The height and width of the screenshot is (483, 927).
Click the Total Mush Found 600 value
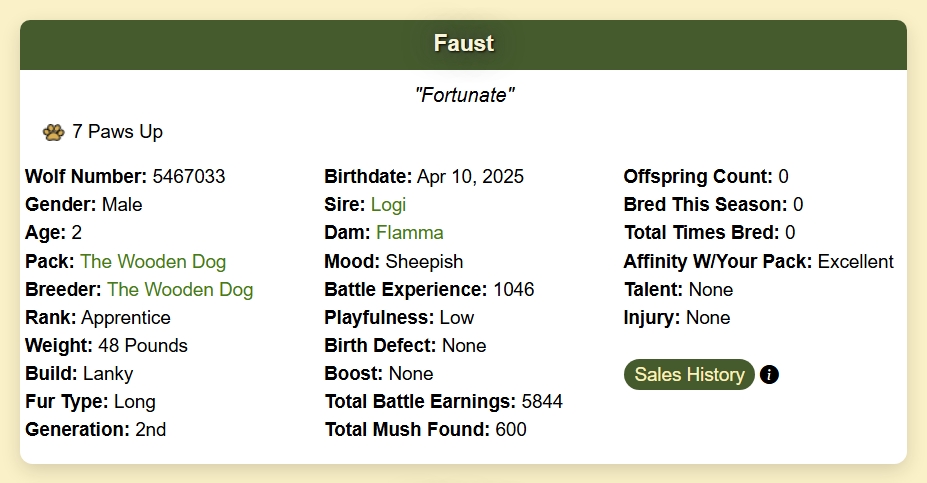pyautogui.click(x=510, y=430)
